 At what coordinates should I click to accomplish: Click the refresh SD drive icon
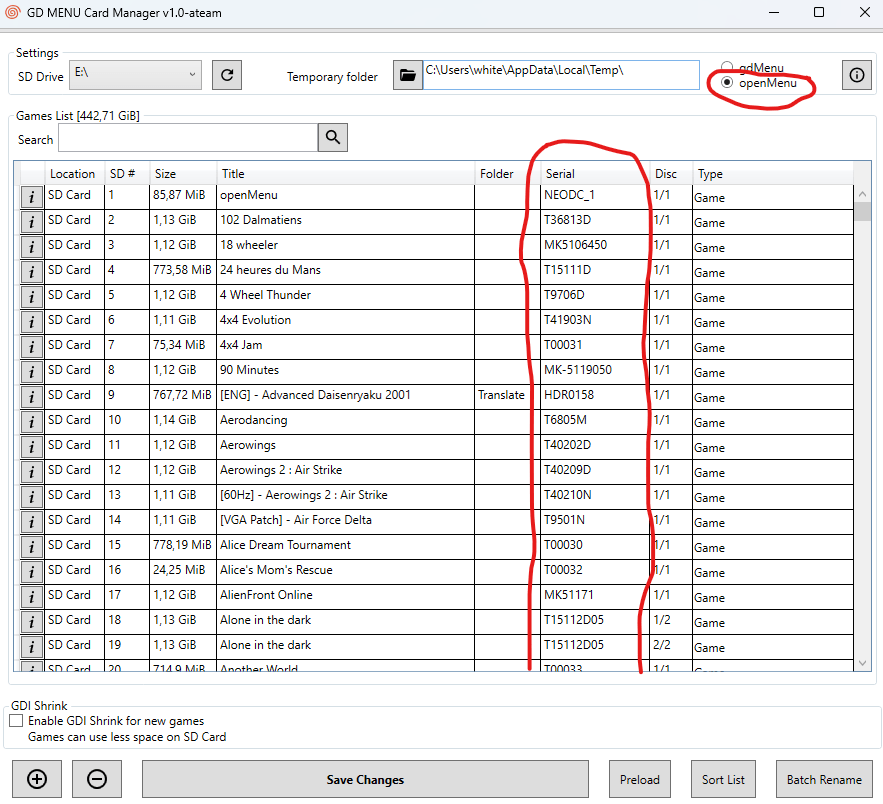point(227,75)
